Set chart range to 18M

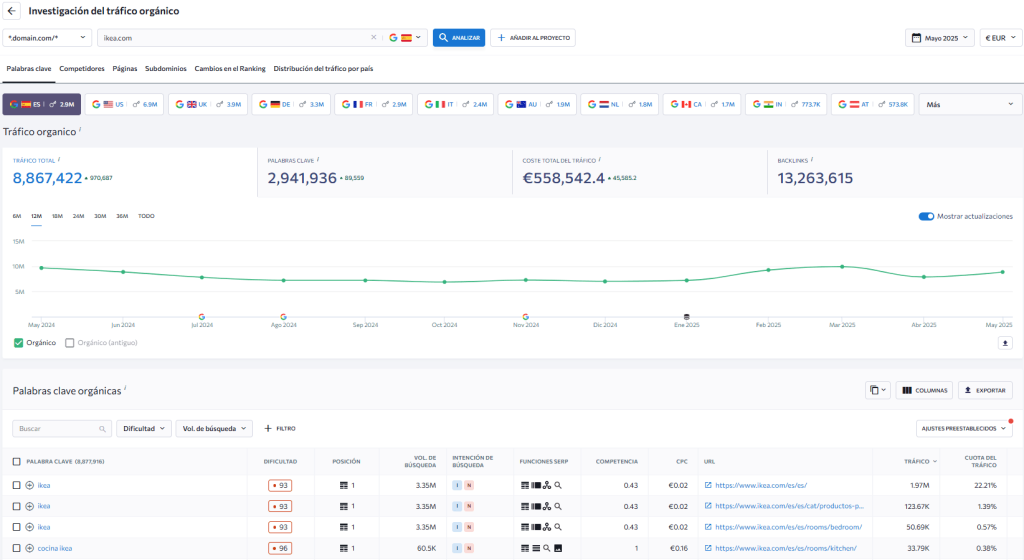coord(57,216)
